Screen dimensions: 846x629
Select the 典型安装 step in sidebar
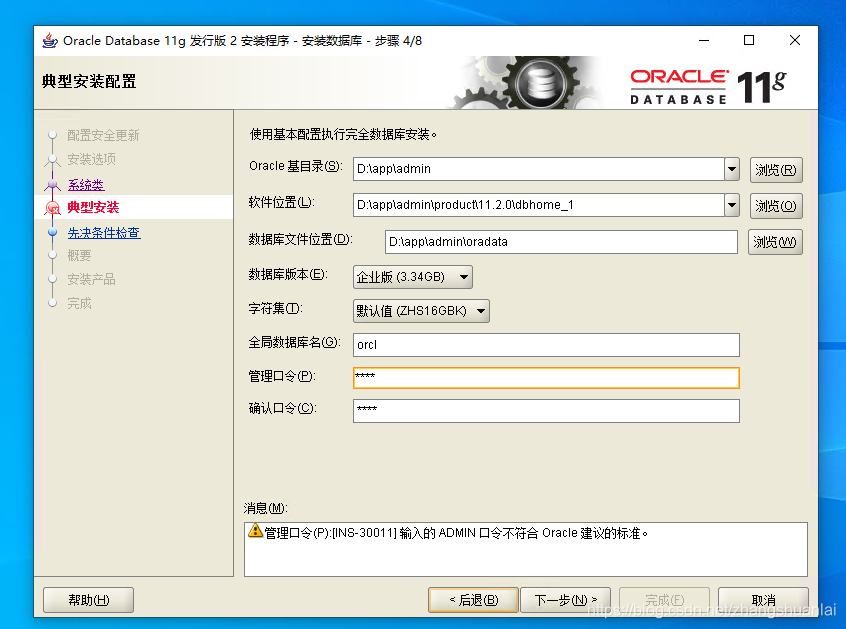tap(93, 207)
